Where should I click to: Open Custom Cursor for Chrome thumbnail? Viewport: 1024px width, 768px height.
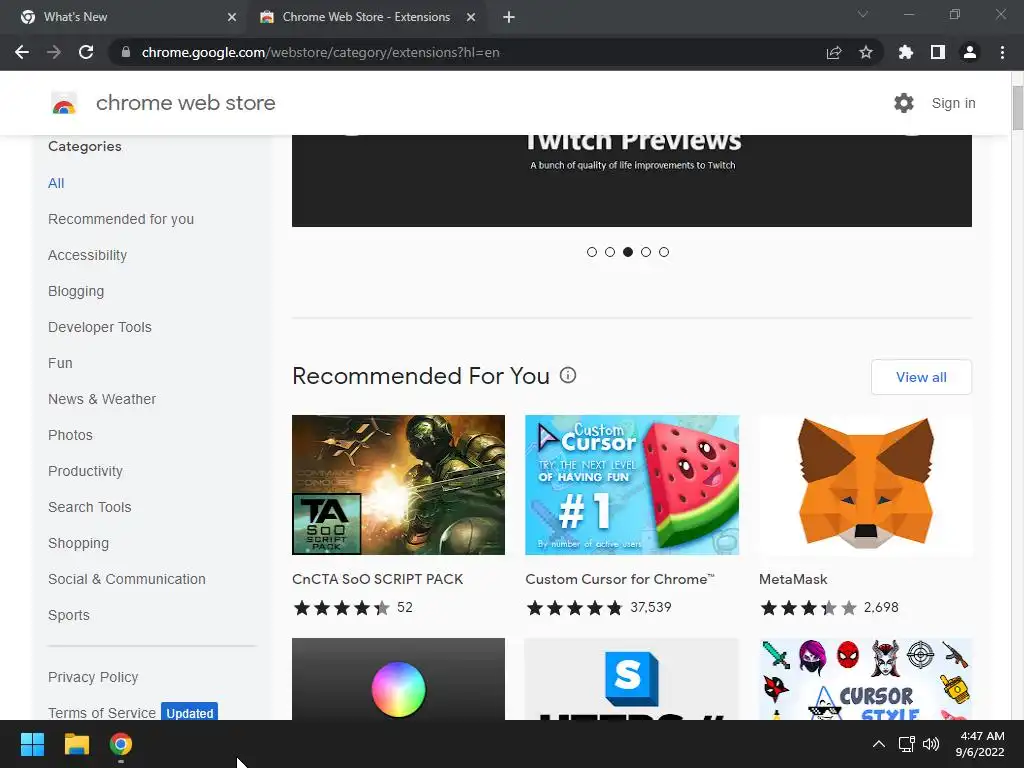632,485
